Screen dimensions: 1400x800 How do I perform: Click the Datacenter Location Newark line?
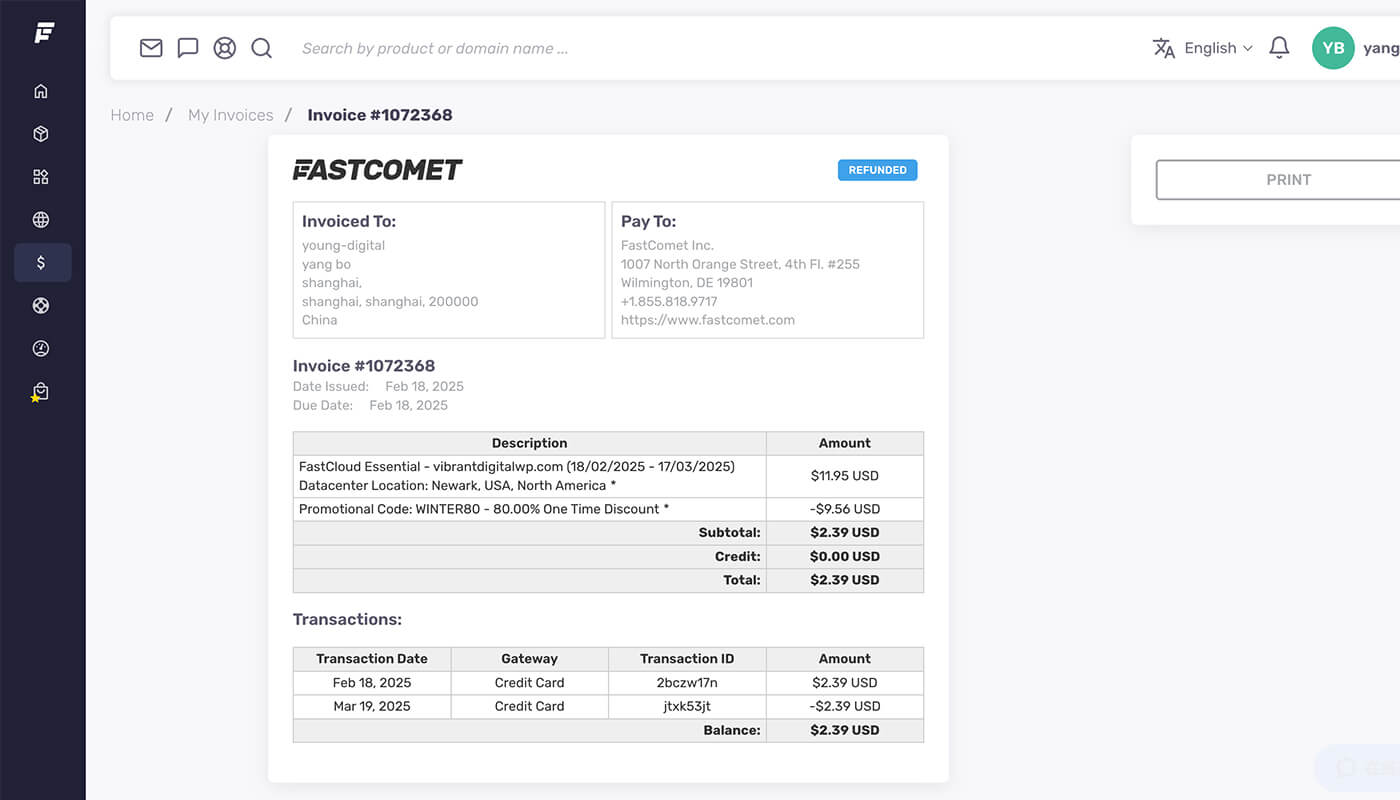[x=457, y=486]
